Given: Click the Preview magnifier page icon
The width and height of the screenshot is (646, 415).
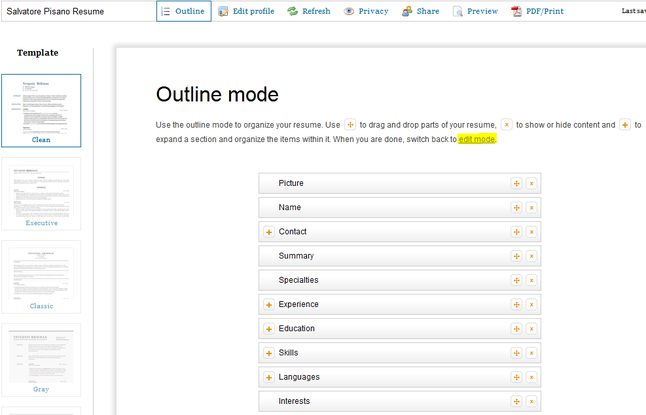Looking at the screenshot, I should (458, 12).
